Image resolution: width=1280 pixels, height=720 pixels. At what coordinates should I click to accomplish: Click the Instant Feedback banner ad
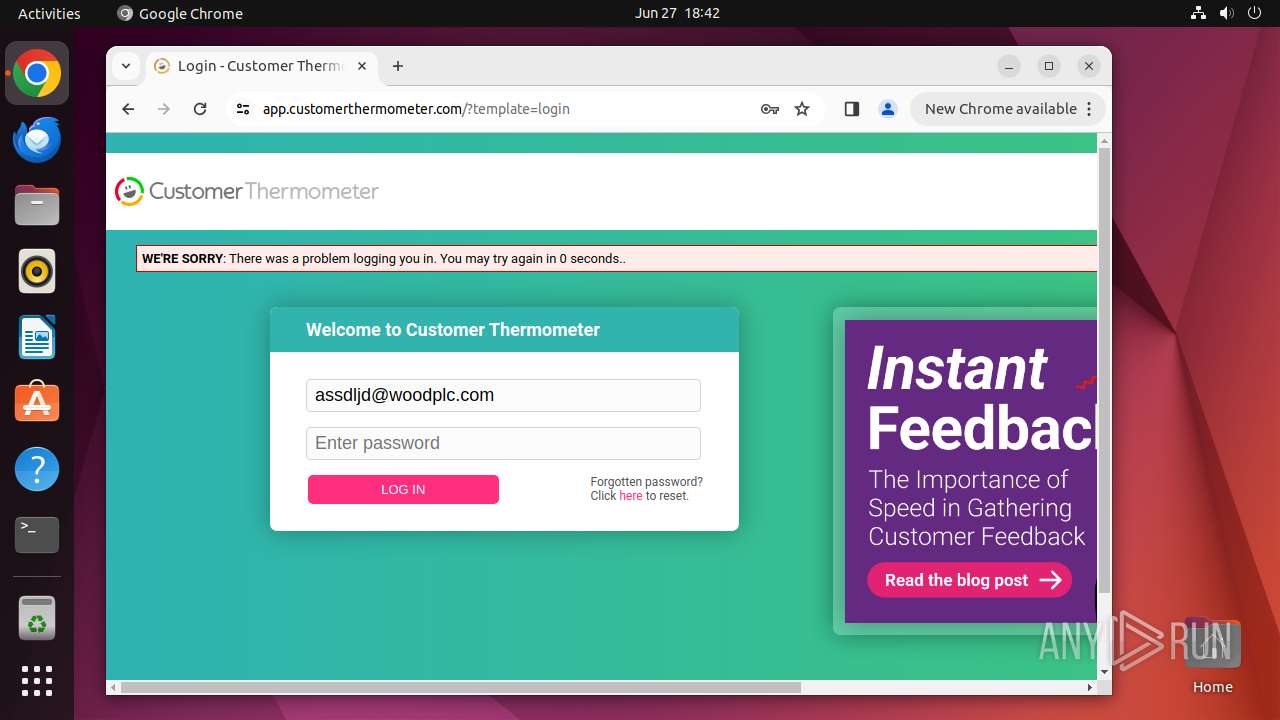(970, 471)
